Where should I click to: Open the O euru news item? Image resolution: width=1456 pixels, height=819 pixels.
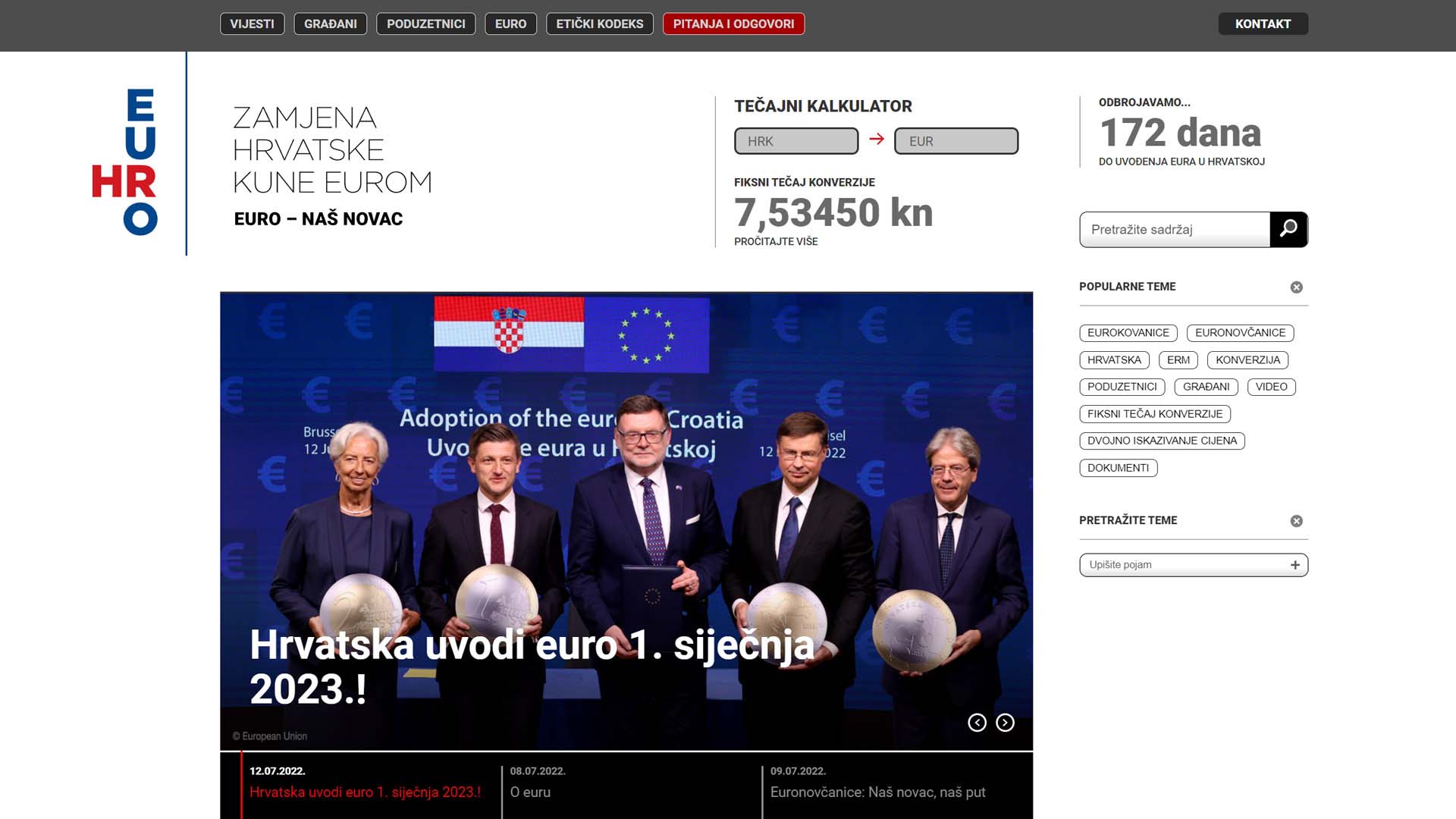530,792
